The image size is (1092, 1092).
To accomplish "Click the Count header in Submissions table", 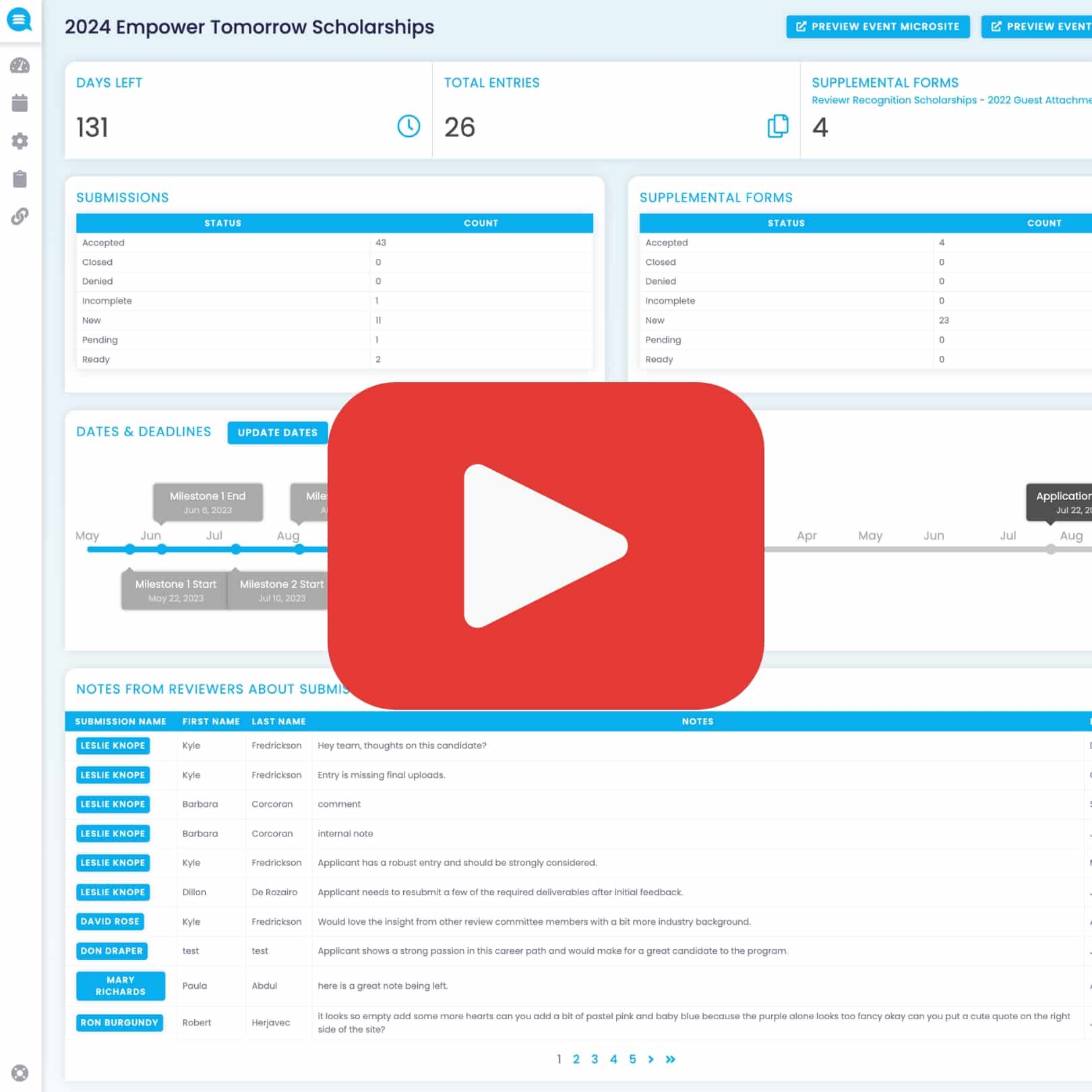I will pos(481,223).
